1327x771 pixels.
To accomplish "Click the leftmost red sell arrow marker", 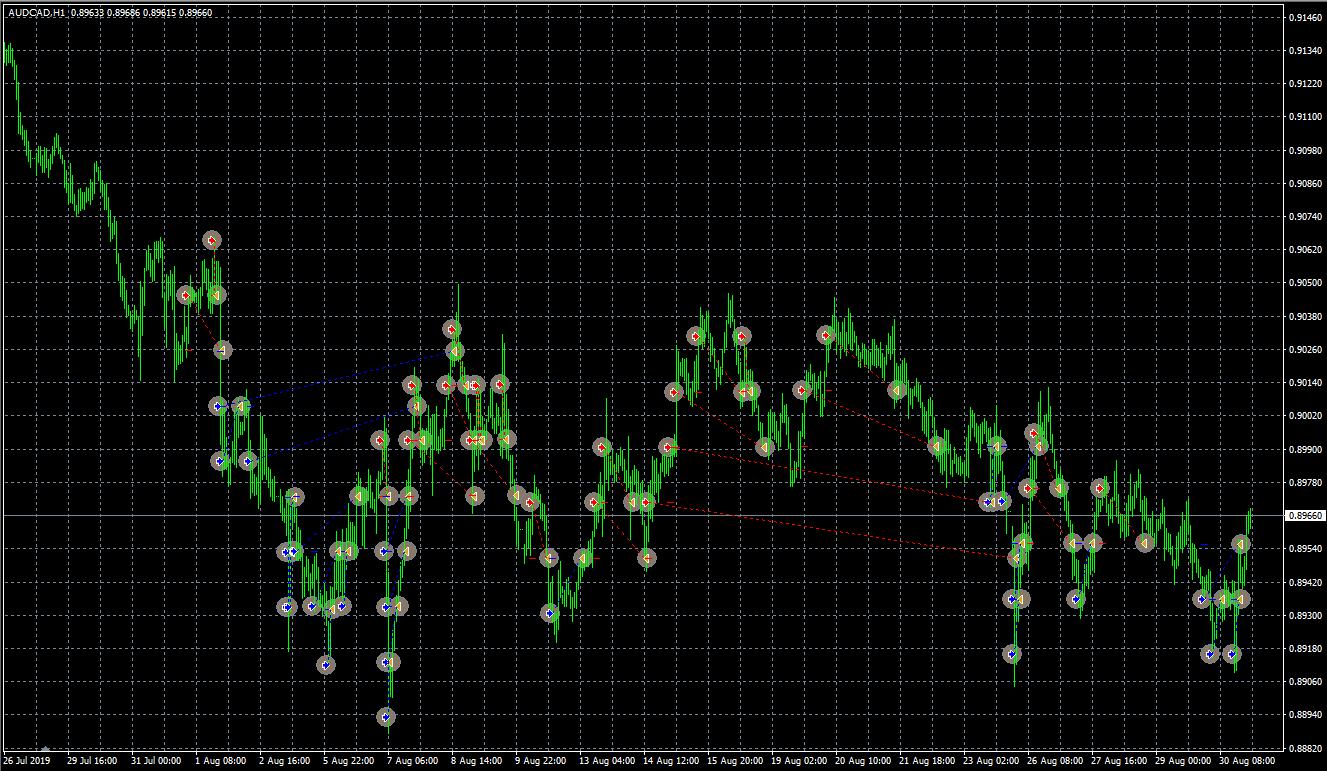I will [x=185, y=295].
